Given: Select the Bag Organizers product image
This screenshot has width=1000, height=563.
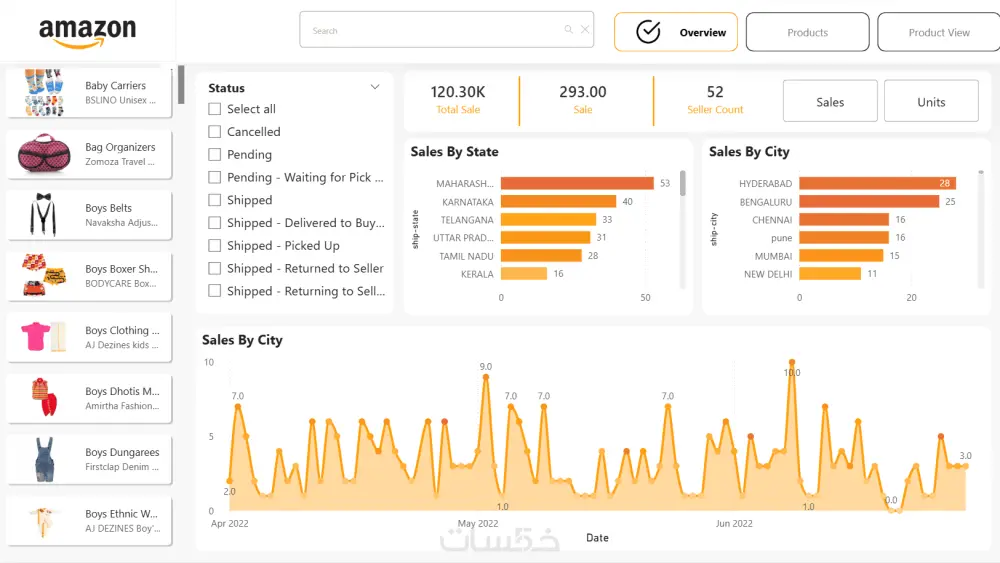Looking at the screenshot, I should [x=44, y=154].
